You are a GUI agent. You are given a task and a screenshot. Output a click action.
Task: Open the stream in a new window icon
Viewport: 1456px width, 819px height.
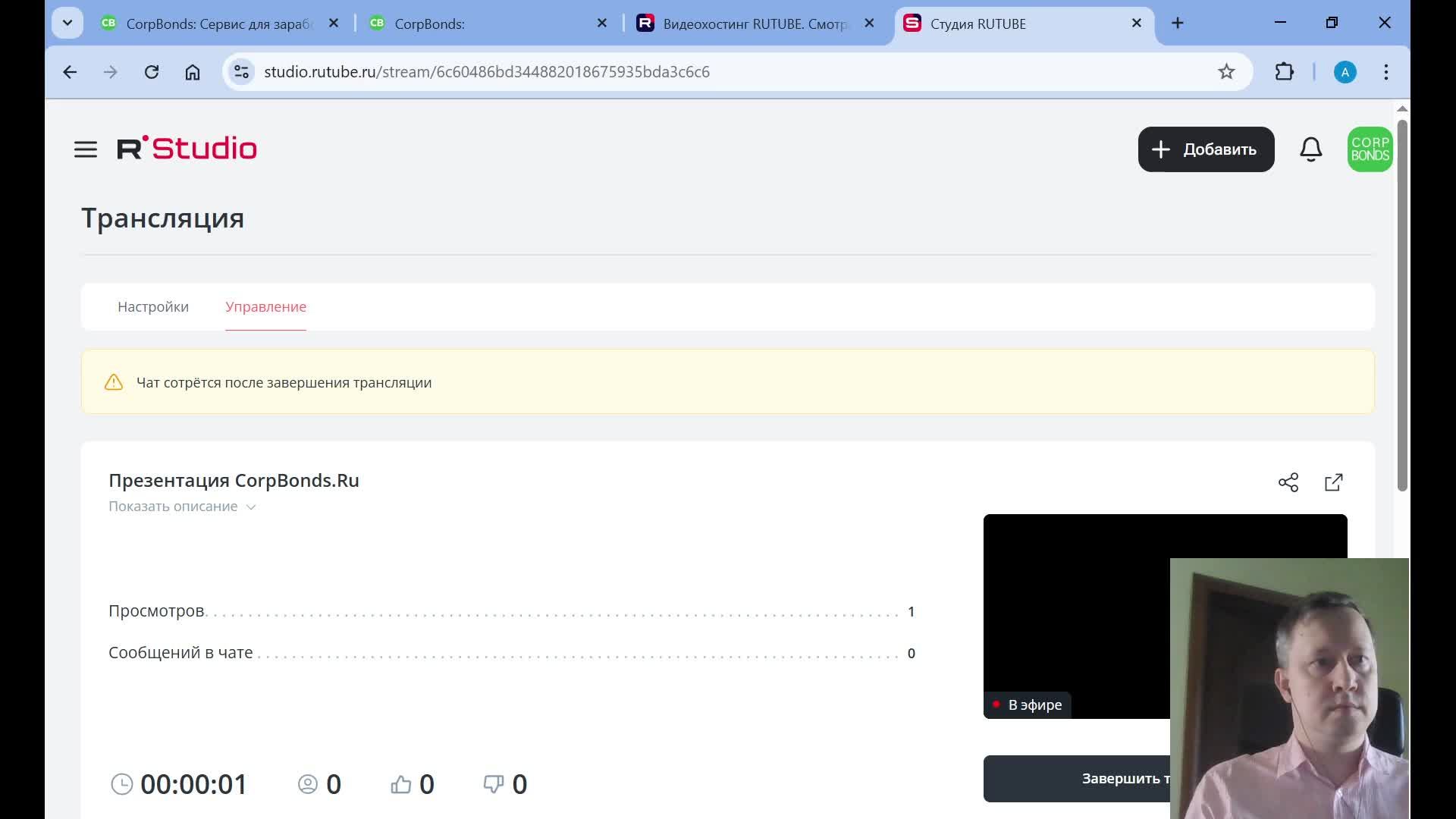point(1334,482)
